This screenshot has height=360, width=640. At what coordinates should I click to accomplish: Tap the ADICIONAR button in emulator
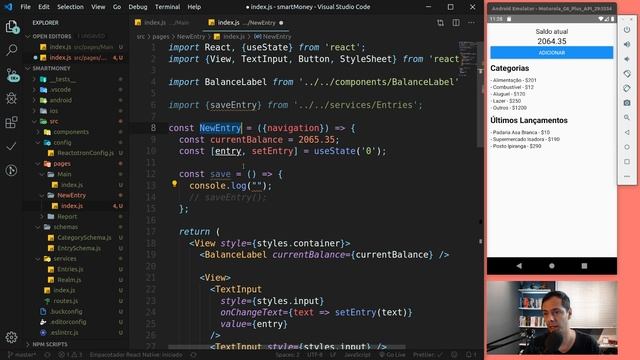pyautogui.click(x=551, y=53)
